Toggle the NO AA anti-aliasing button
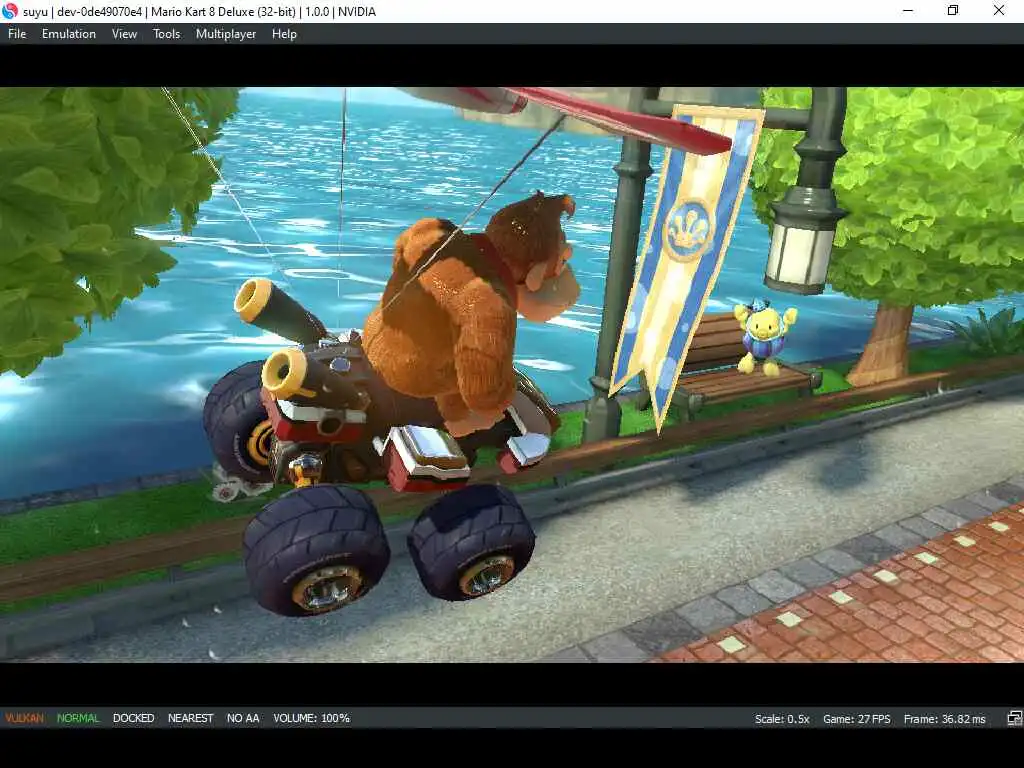The image size is (1024, 768). pos(243,718)
